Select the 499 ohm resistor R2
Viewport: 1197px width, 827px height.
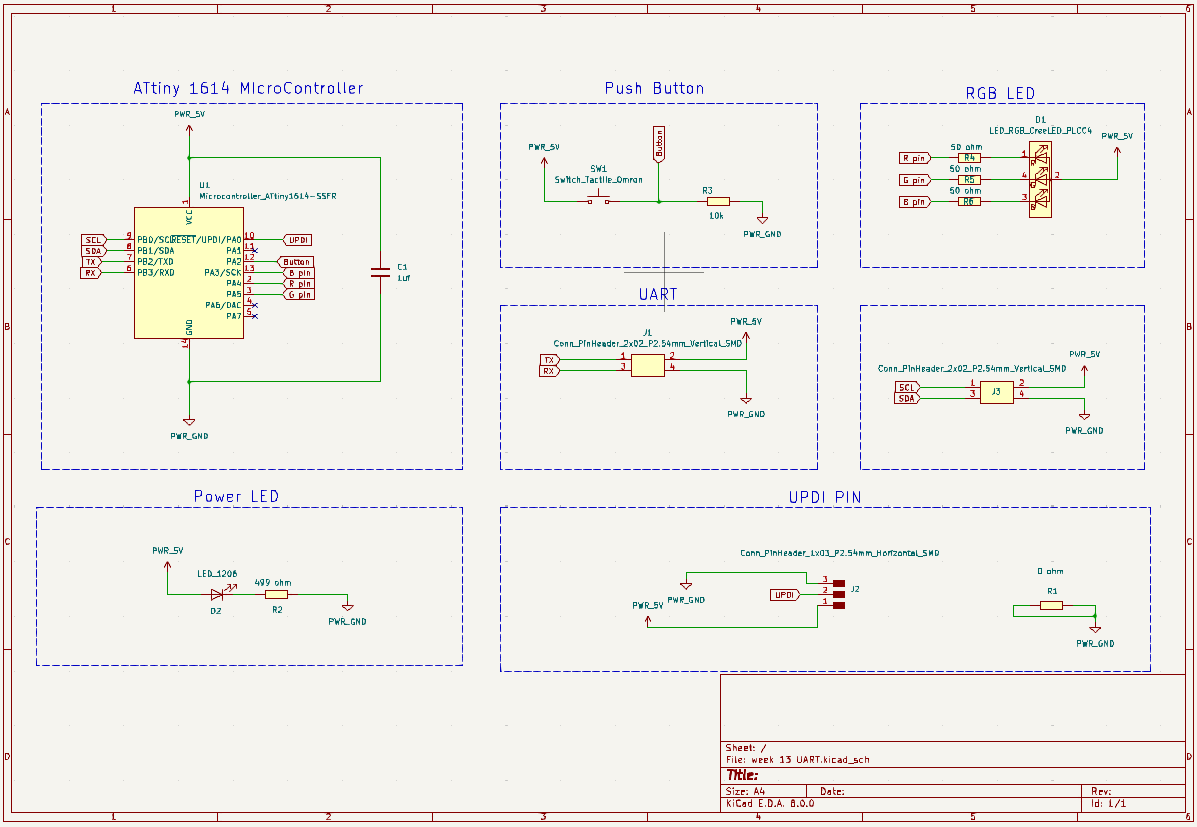tap(276, 594)
